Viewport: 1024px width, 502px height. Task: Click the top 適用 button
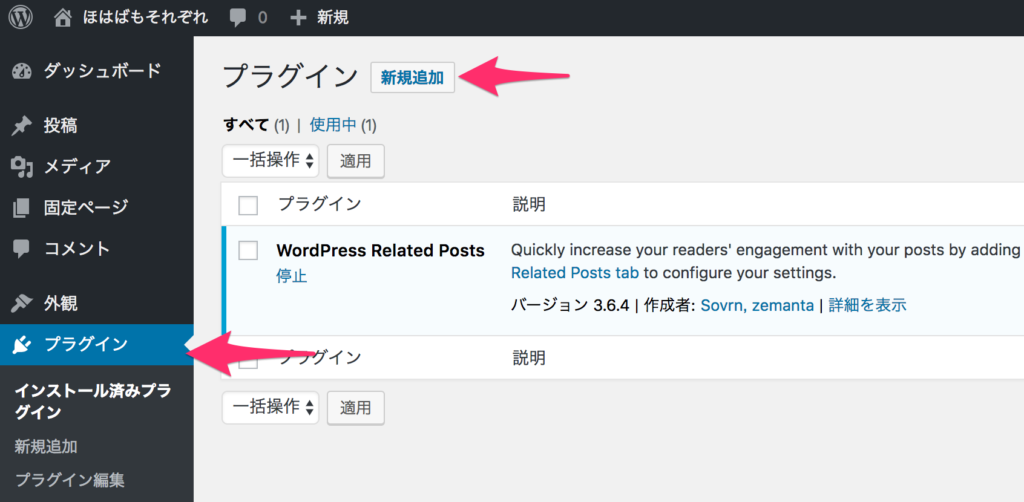[x=356, y=161]
